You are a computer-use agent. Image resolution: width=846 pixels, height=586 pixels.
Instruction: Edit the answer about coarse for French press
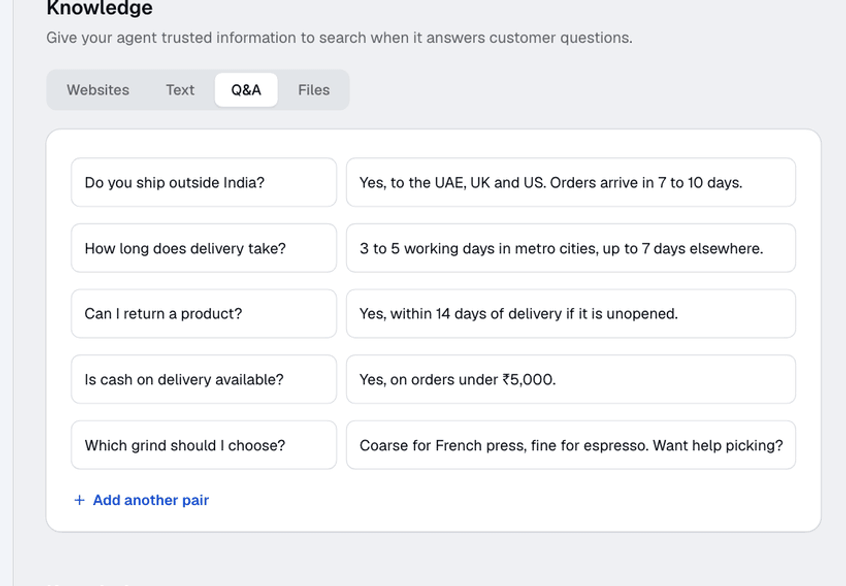click(571, 445)
